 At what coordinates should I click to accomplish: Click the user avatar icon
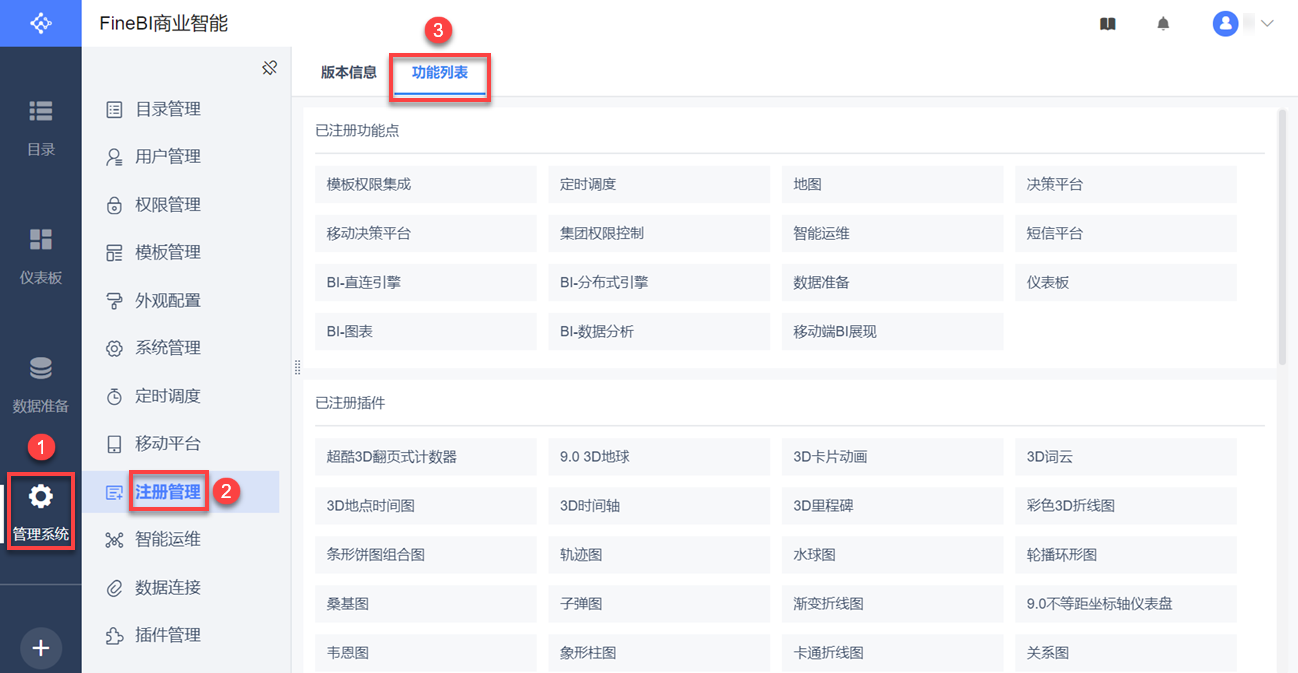pyautogui.click(x=1225, y=24)
